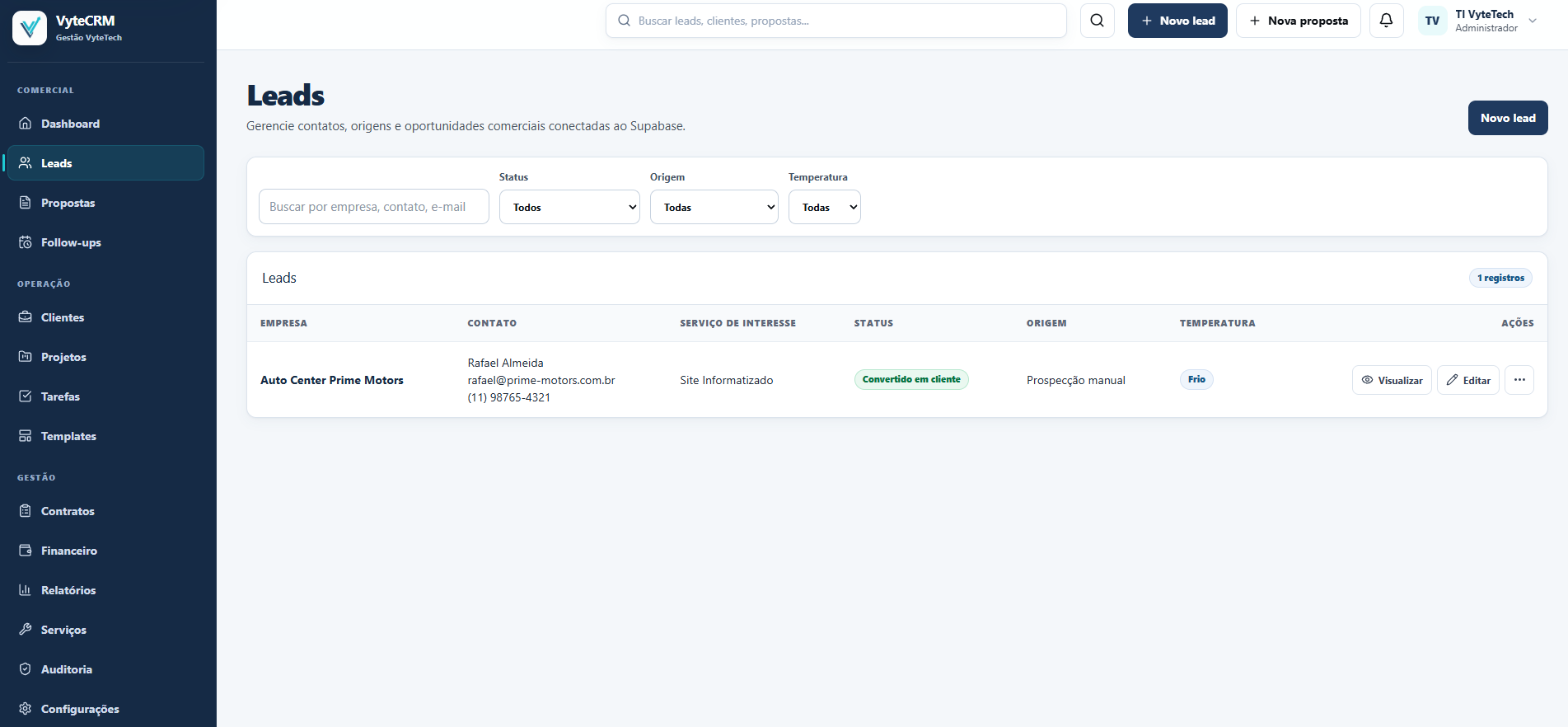Go to Propostas in the sidebar
This screenshot has height=727, width=1568.
pos(105,203)
